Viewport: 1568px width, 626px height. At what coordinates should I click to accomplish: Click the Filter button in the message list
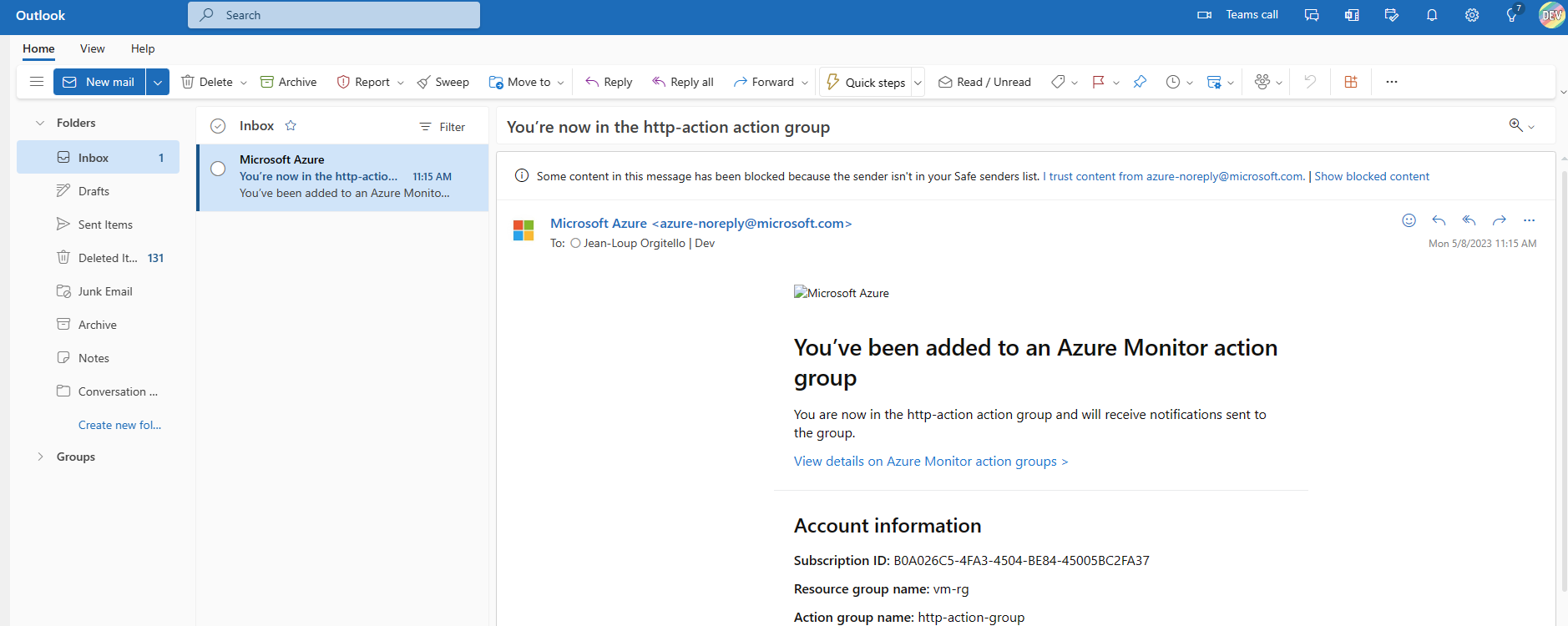coord(443,127)
